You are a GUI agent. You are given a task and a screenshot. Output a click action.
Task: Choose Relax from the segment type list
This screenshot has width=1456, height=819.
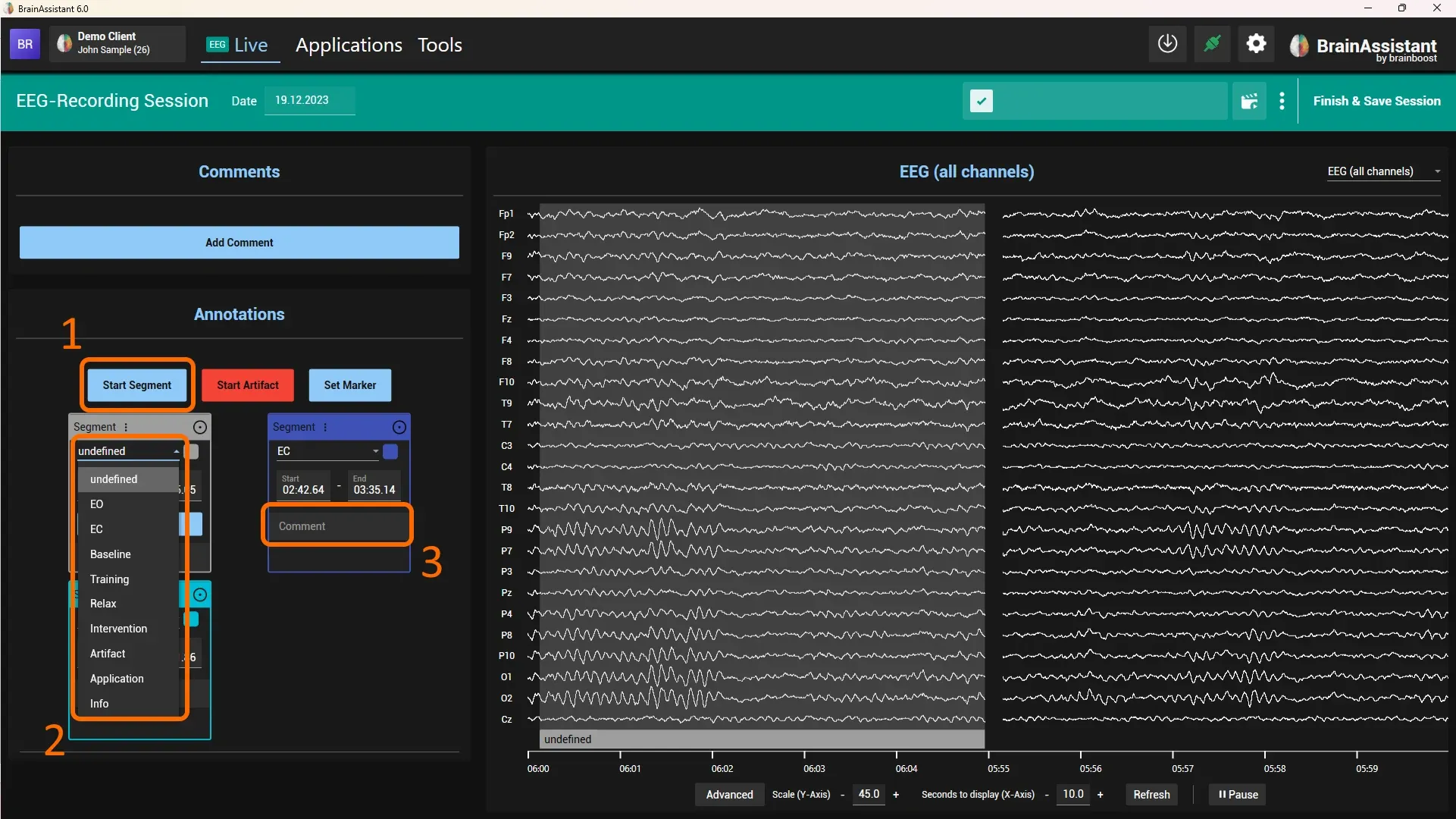[128, 604]
